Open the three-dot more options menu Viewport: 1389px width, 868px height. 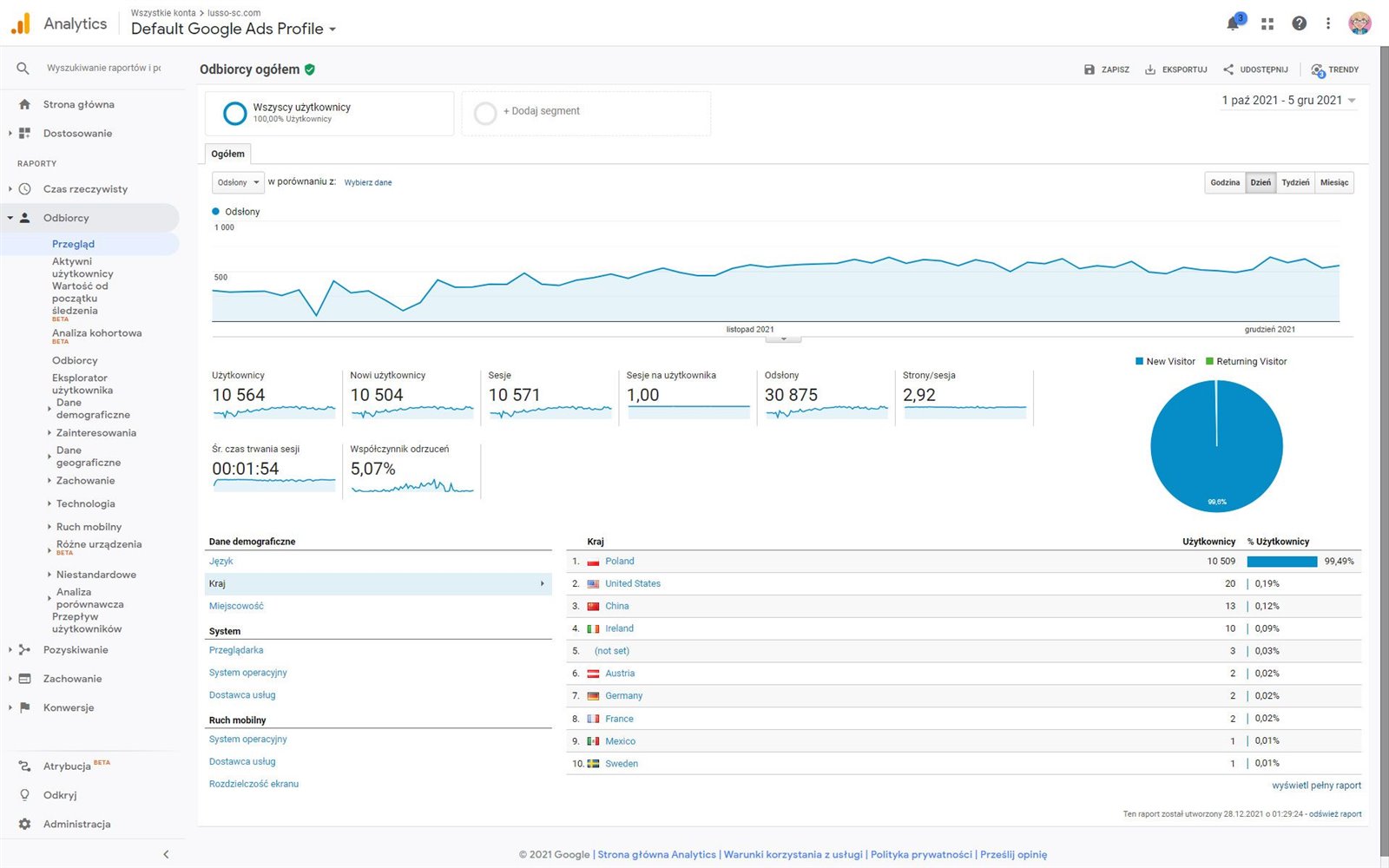(x=1328, y=23)
